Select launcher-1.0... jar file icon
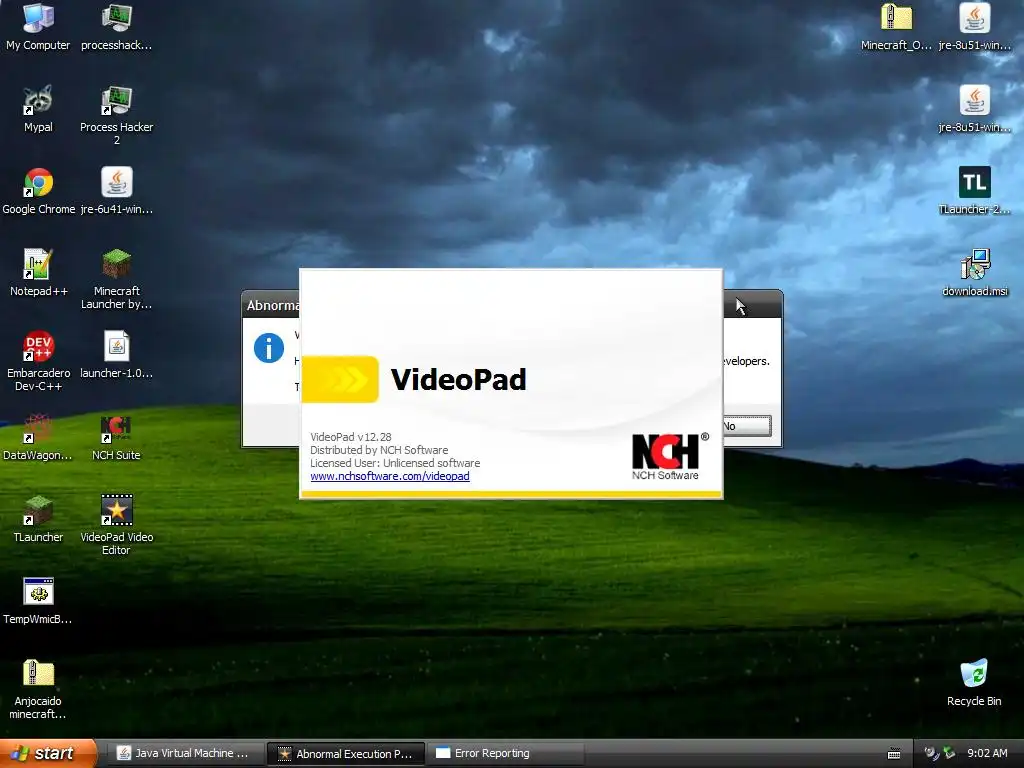This screenshot has width=1024, height=768. pyautogui.click(x=116, y=355)
